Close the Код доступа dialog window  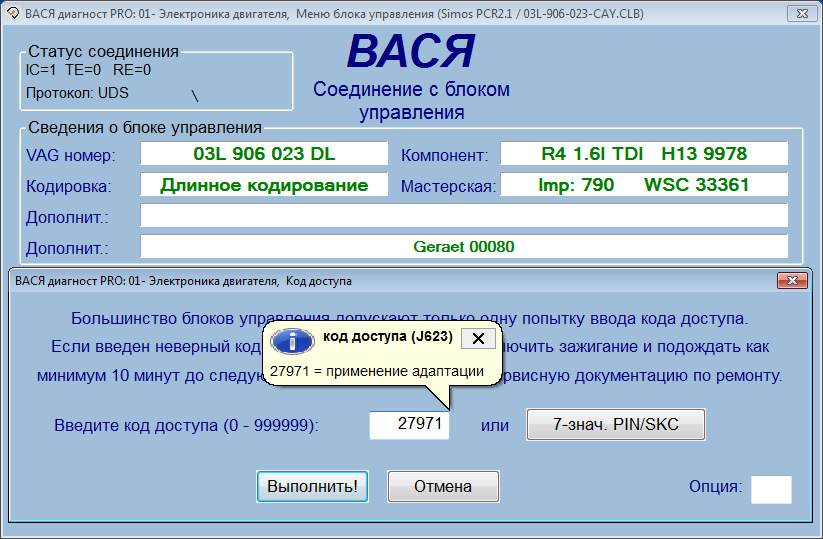[792, 281]
